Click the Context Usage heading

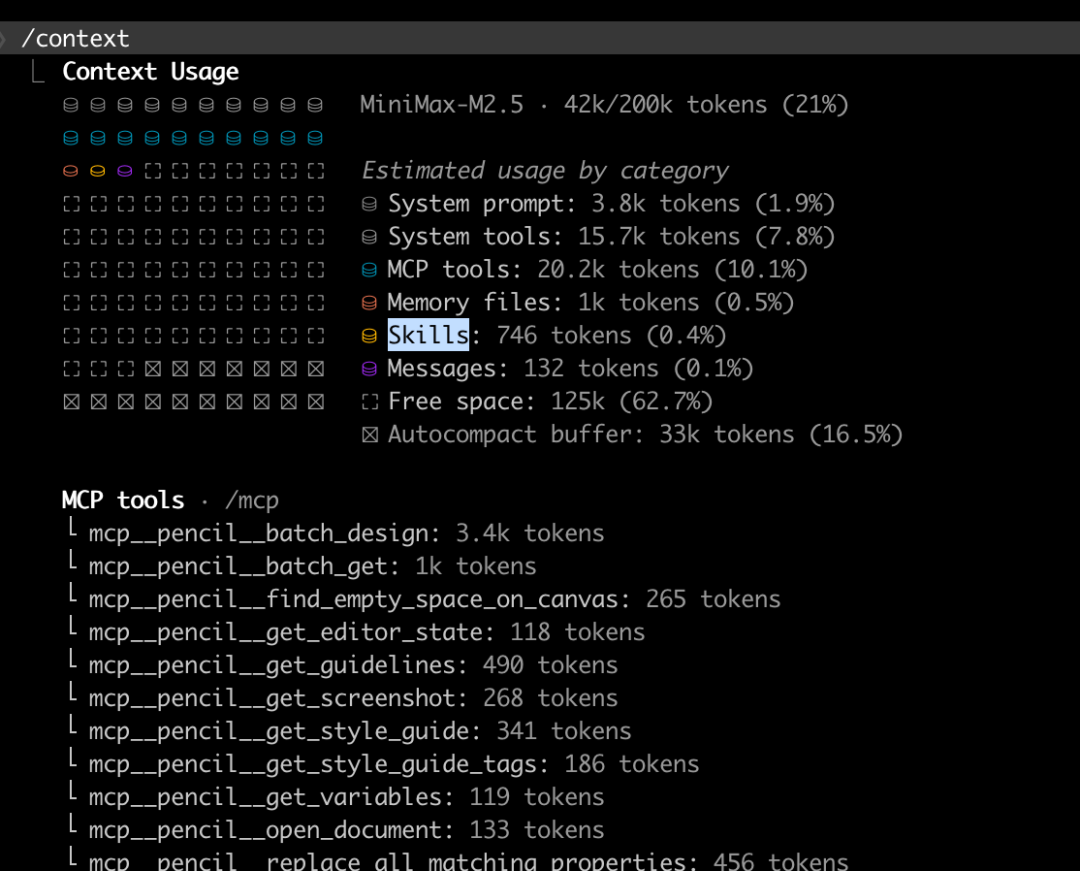[150, 72]
